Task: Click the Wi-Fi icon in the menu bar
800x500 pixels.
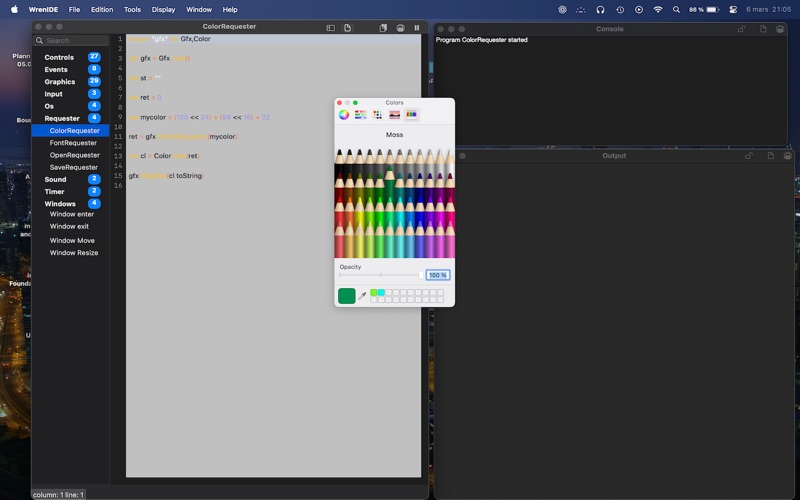Action: click(x=658, y=9)
